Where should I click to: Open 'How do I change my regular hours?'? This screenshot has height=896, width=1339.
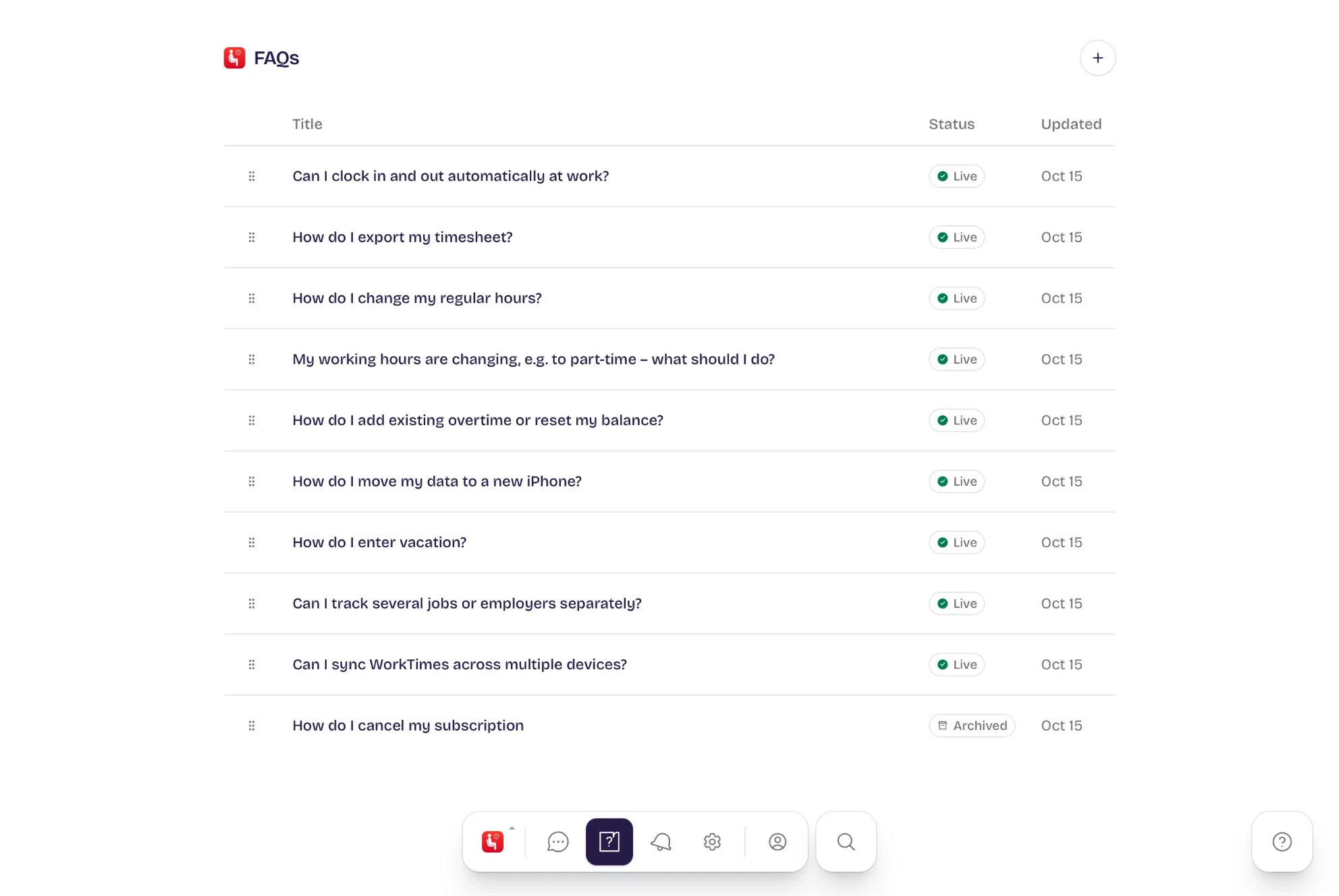[416, 298]
